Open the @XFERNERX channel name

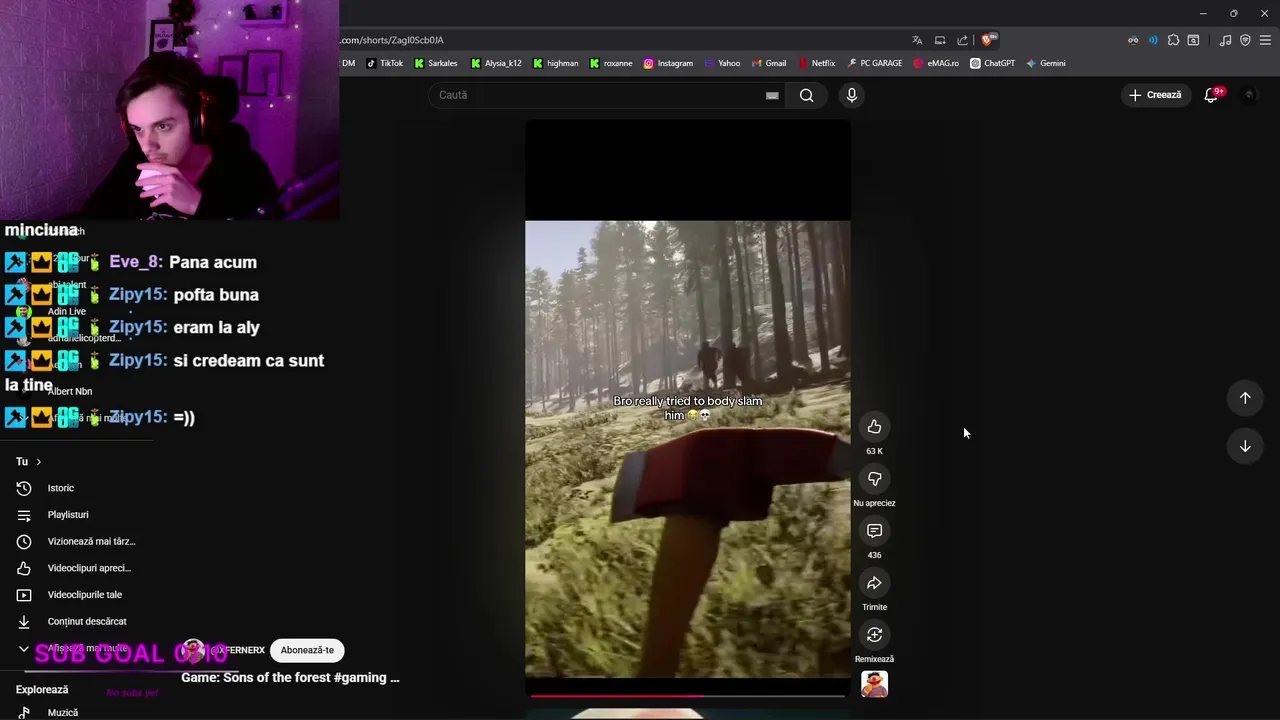click(x=237, y=650)
